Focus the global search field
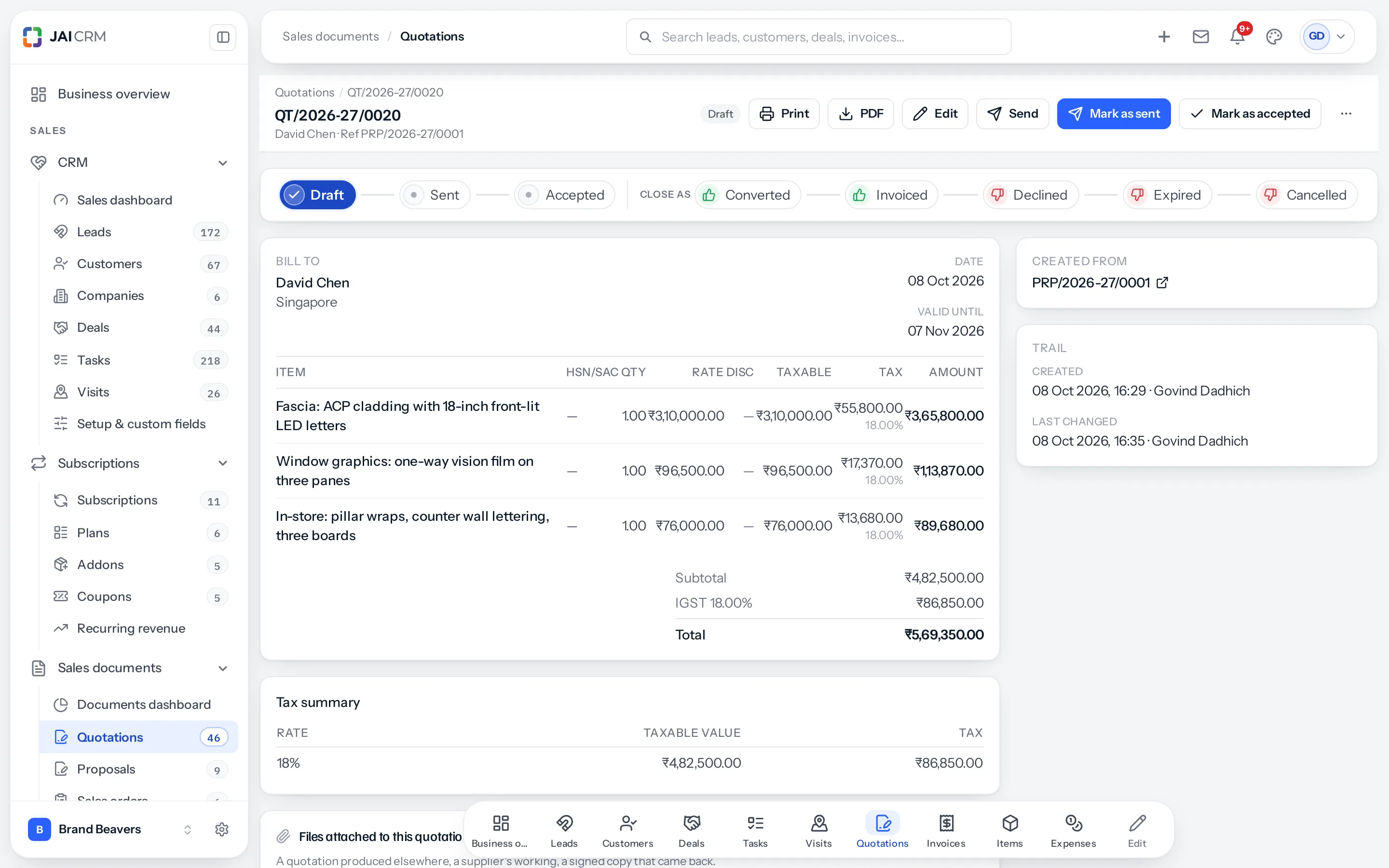The image size is (1389, 868). [818, 37]
